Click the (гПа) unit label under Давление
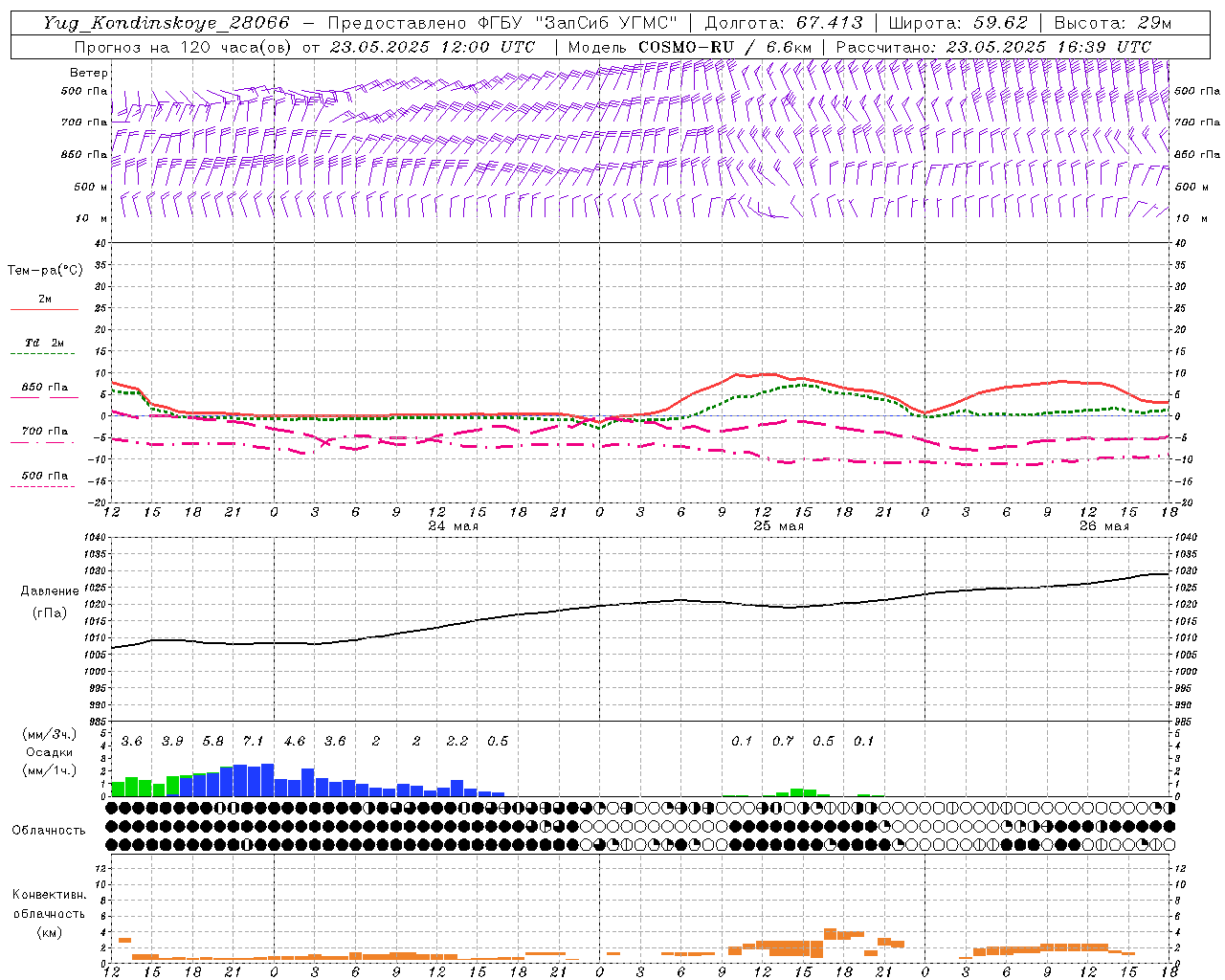 pyautogui.click(x=50, y=613)
